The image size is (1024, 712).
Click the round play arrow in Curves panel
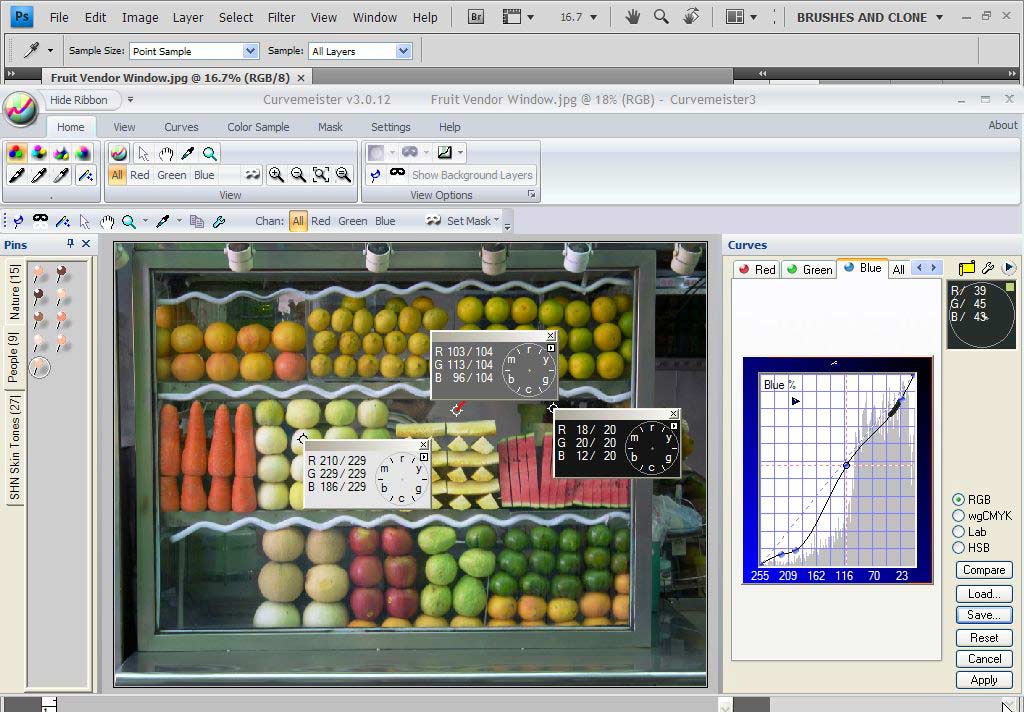pyautogui.click(x=1008, y=267)
